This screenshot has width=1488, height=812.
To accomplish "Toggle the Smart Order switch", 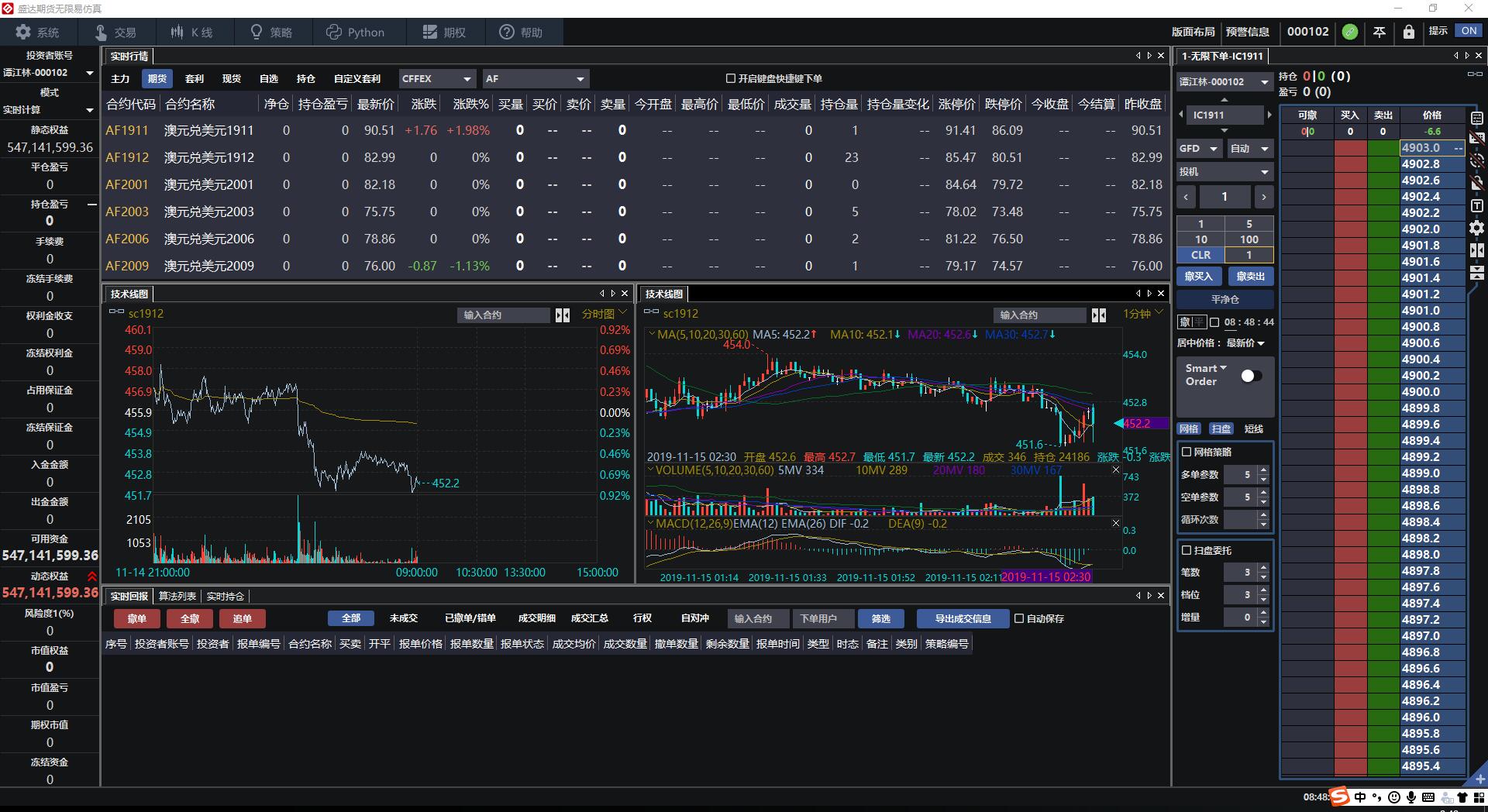I will 1250,376.
